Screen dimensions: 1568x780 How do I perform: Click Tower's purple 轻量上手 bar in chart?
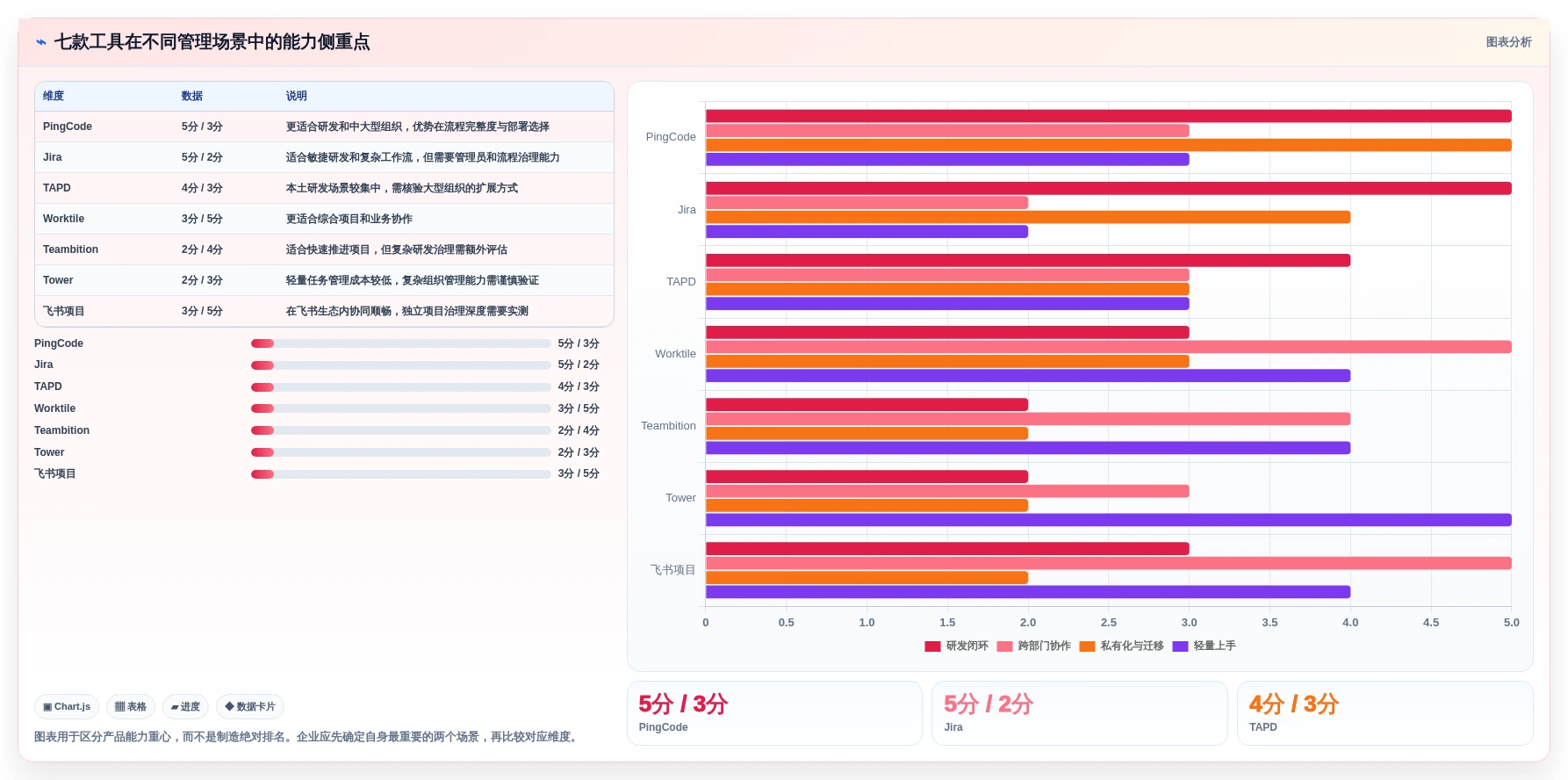pos(1108,520)
